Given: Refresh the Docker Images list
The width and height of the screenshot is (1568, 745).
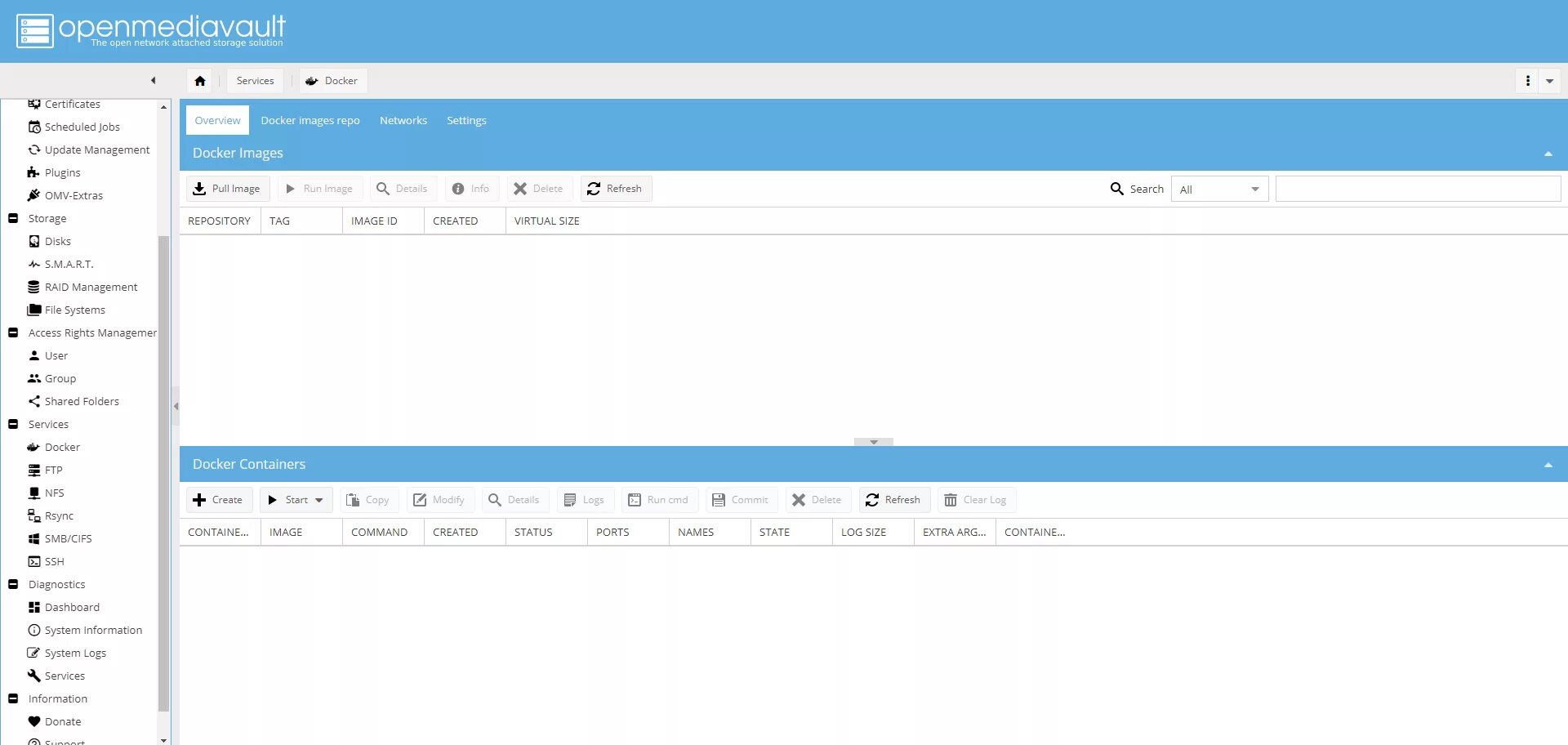Looking at the screenshot, I should tap(616, 189).
